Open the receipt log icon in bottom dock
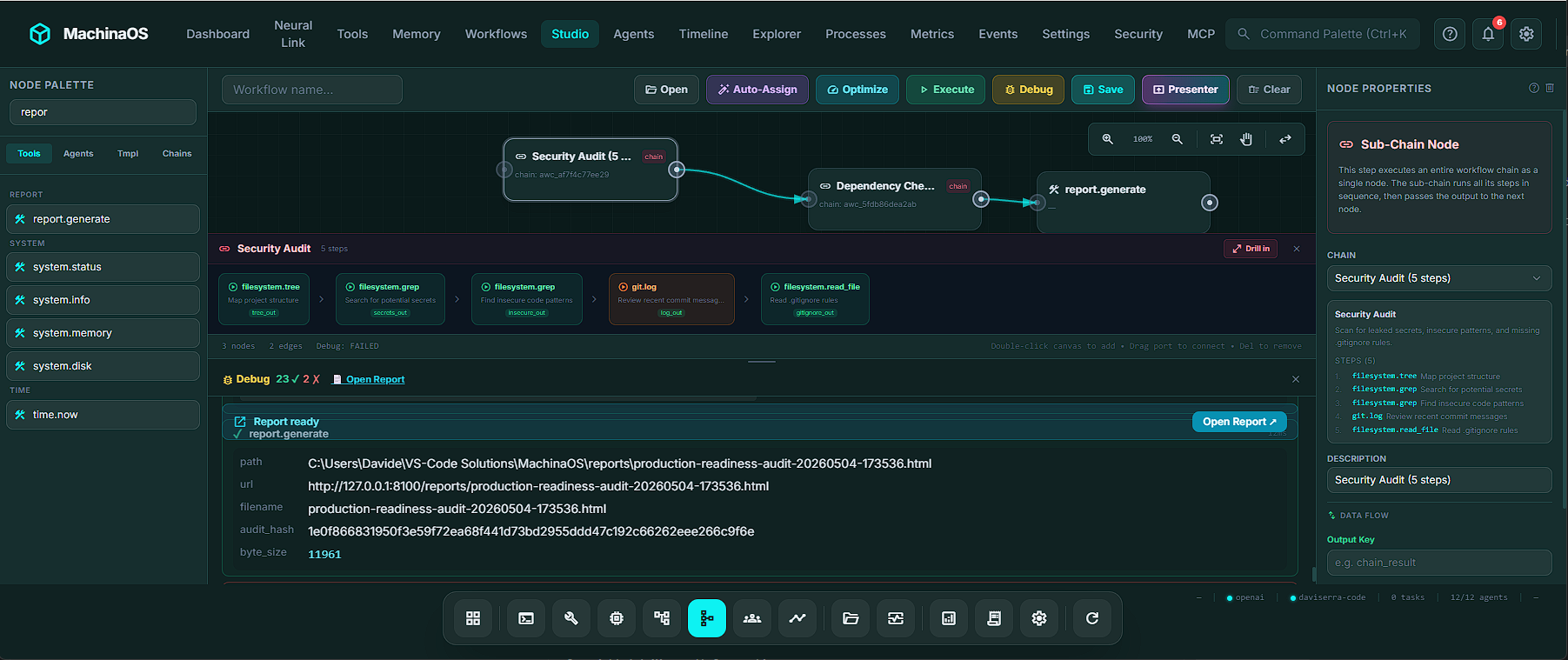1568x660 pixels. click(994, 618)
